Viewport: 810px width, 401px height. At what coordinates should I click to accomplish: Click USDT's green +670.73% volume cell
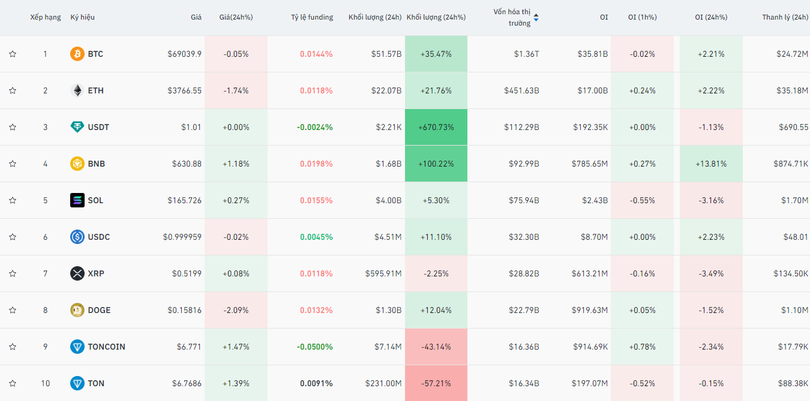pyautogui.click(x=436, y=127)
